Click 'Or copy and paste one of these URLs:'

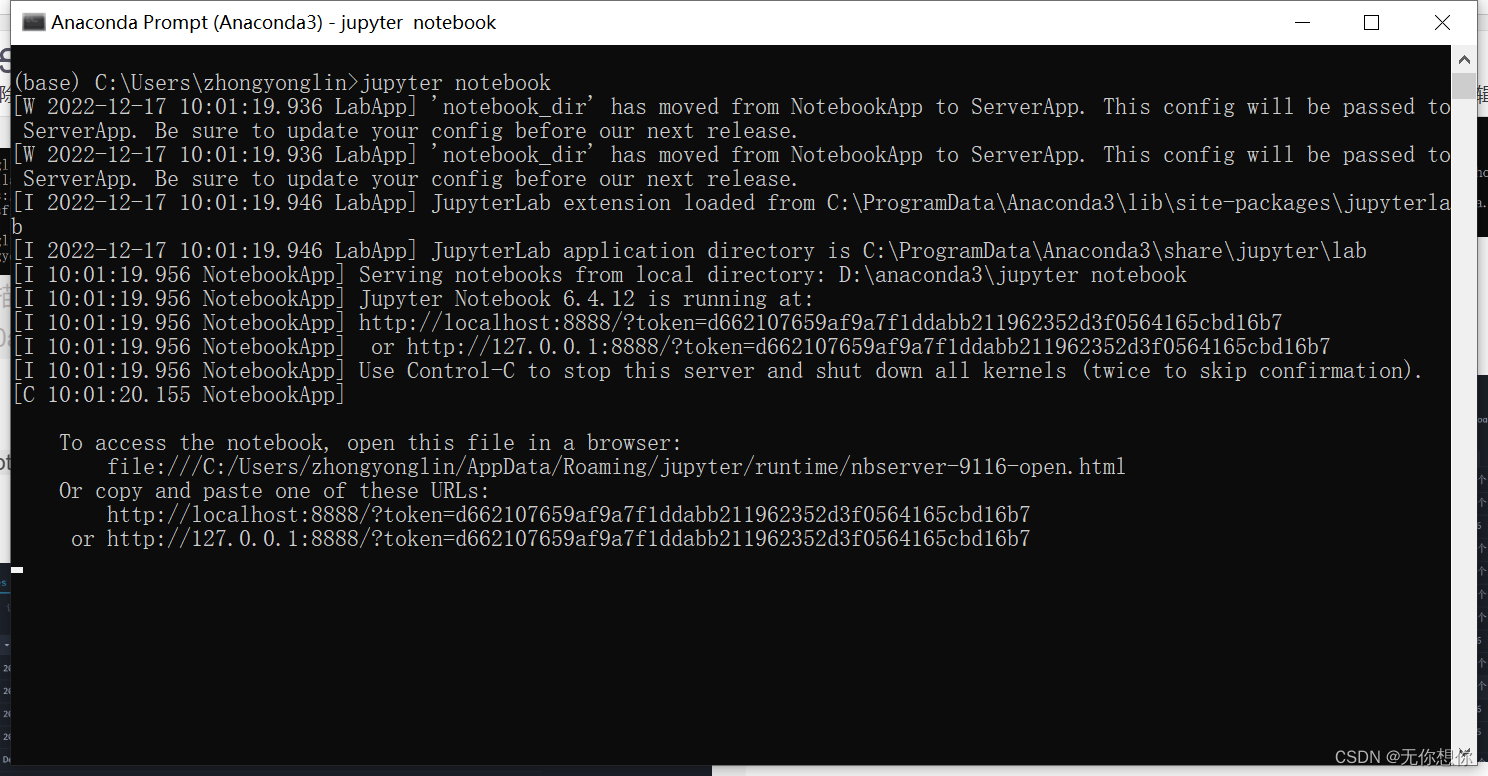(275, 491)
